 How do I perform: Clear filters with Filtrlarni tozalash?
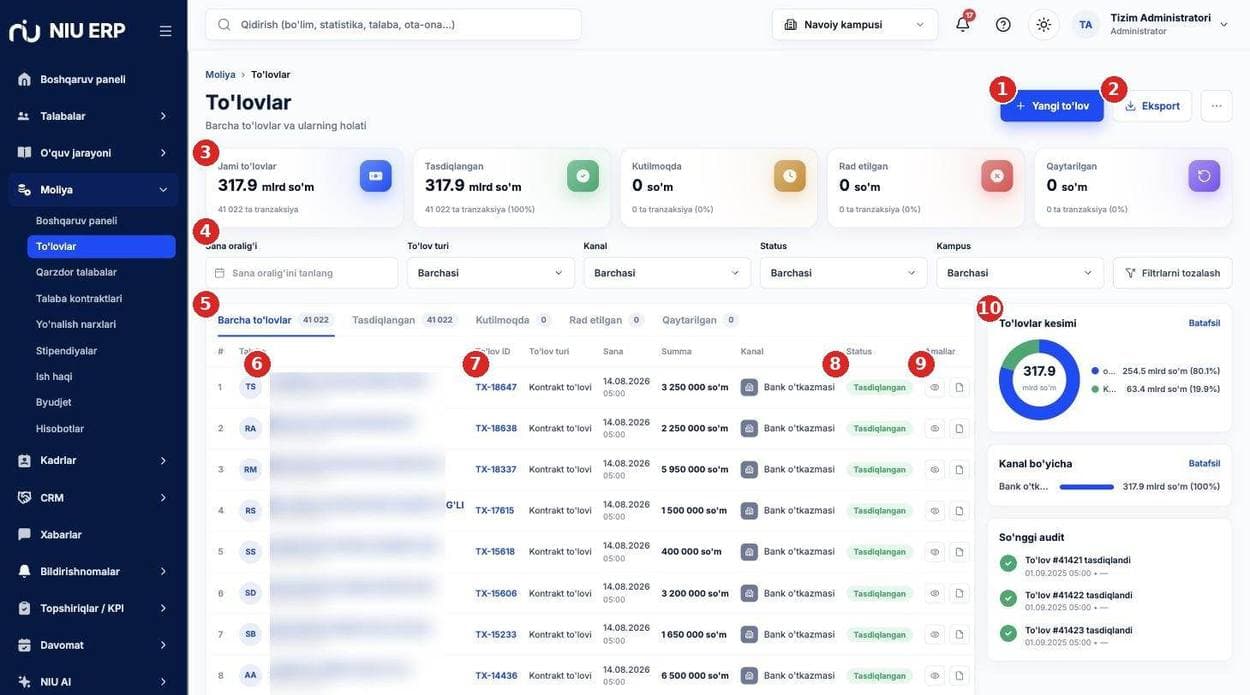coord(1173,273)
